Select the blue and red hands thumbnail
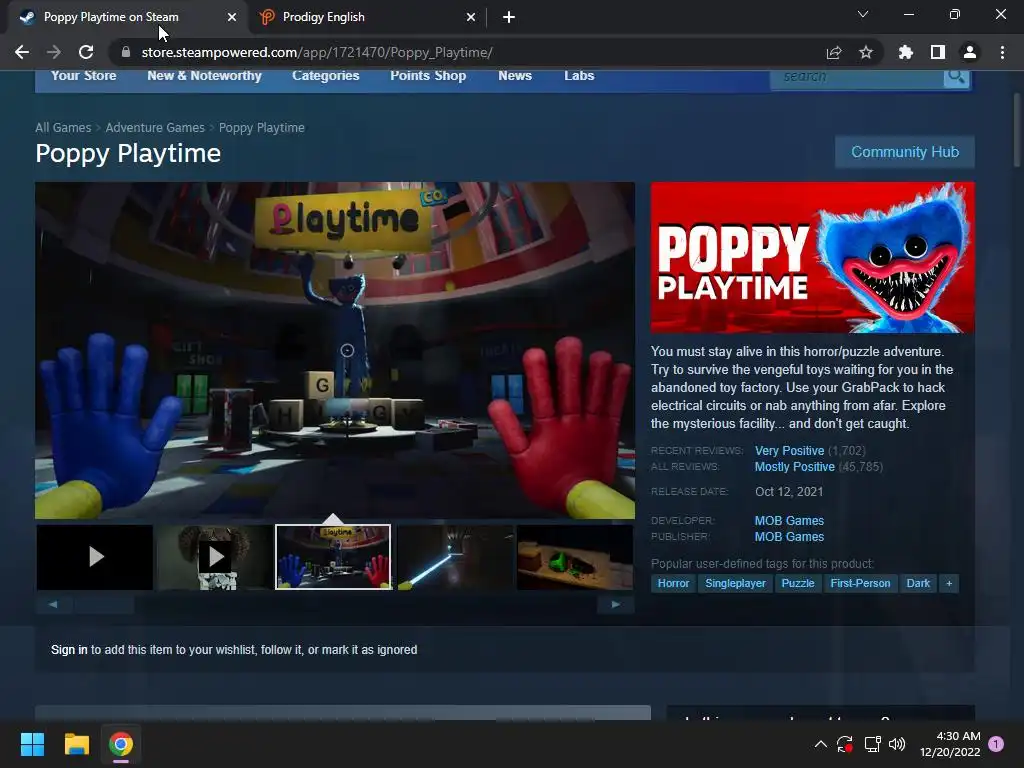This screenshot has width=1024, height=768. (x=333, y=556)
